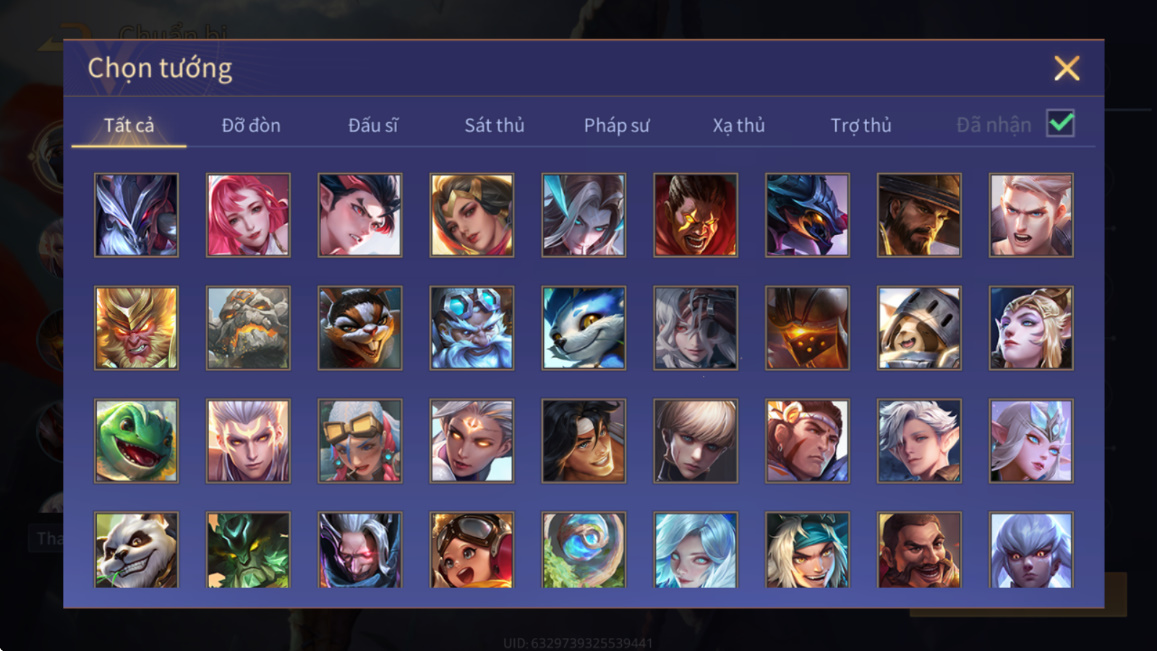This screenshot has width=1157, height=651.
Task: Toggle the Đã nhận checkbox
Action: [1060, 123]
